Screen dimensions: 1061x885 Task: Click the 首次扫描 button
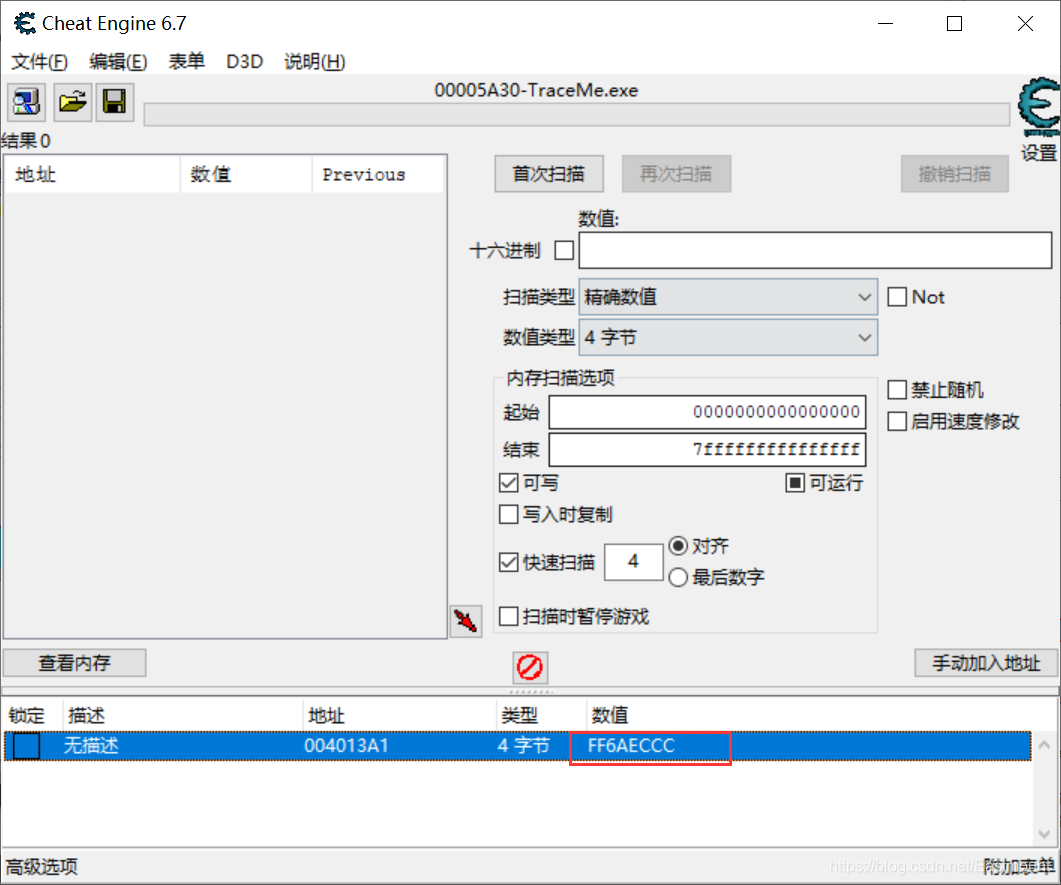pos(549,174)
